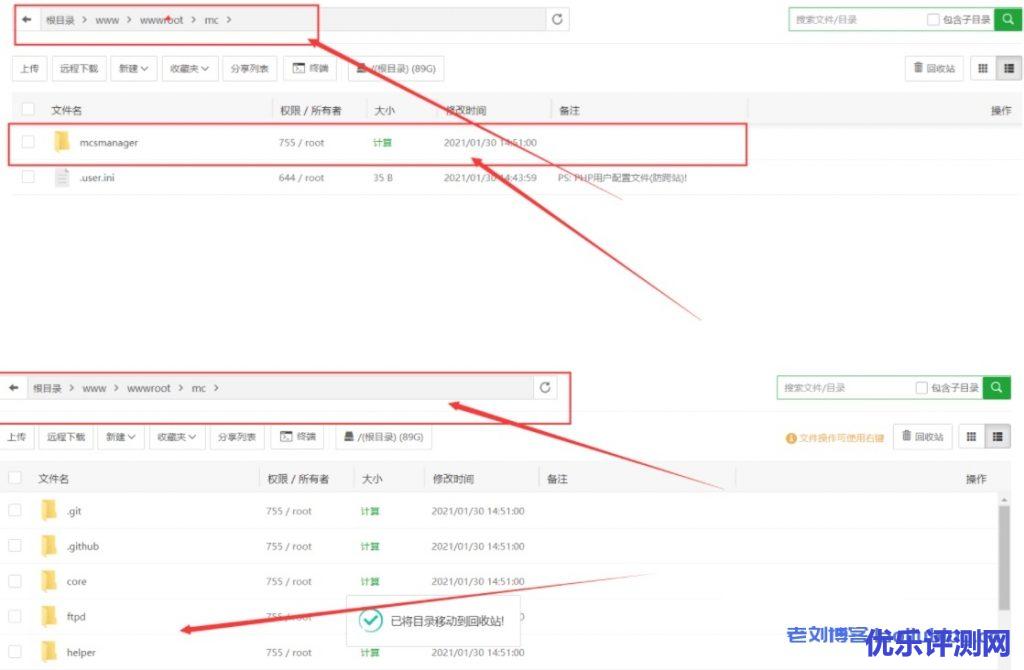The image size is (1024, 670).
Task: Open the .github folder icon
Action: pyautogui.click(x=49, y=546)
